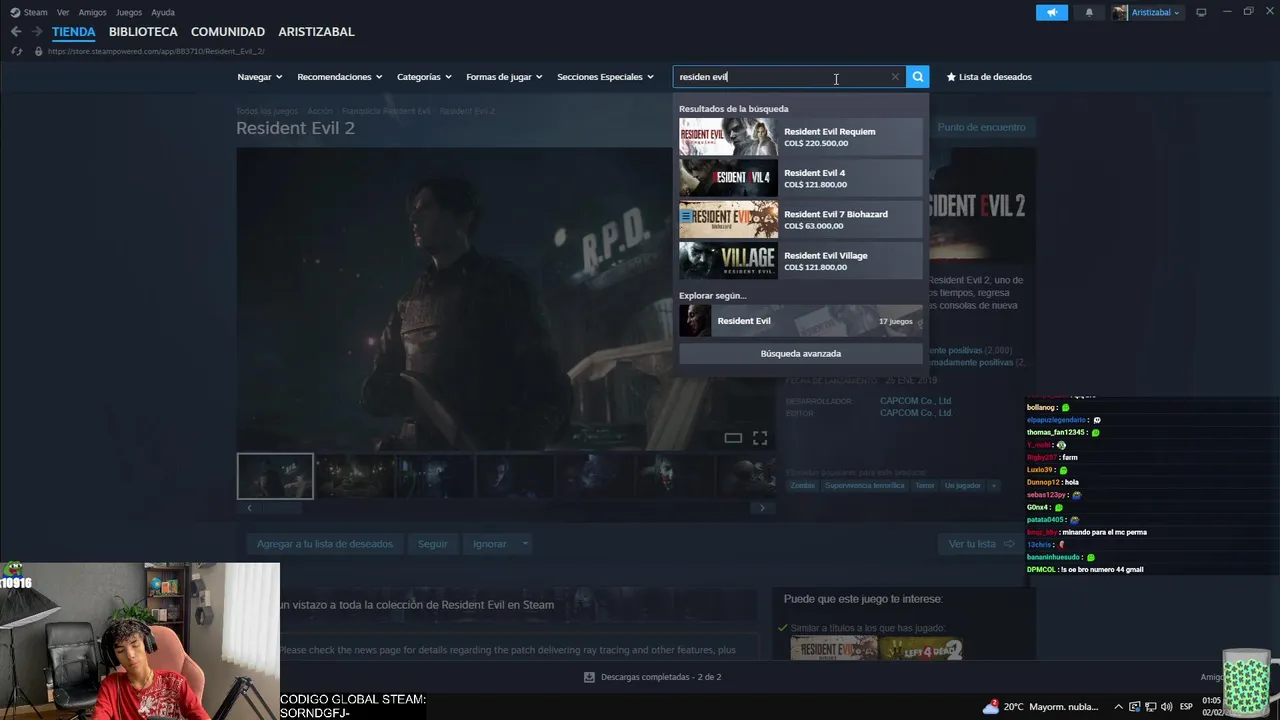Go back with the left arrow
The image size is (1280, 720).
(x=16, y=32)
